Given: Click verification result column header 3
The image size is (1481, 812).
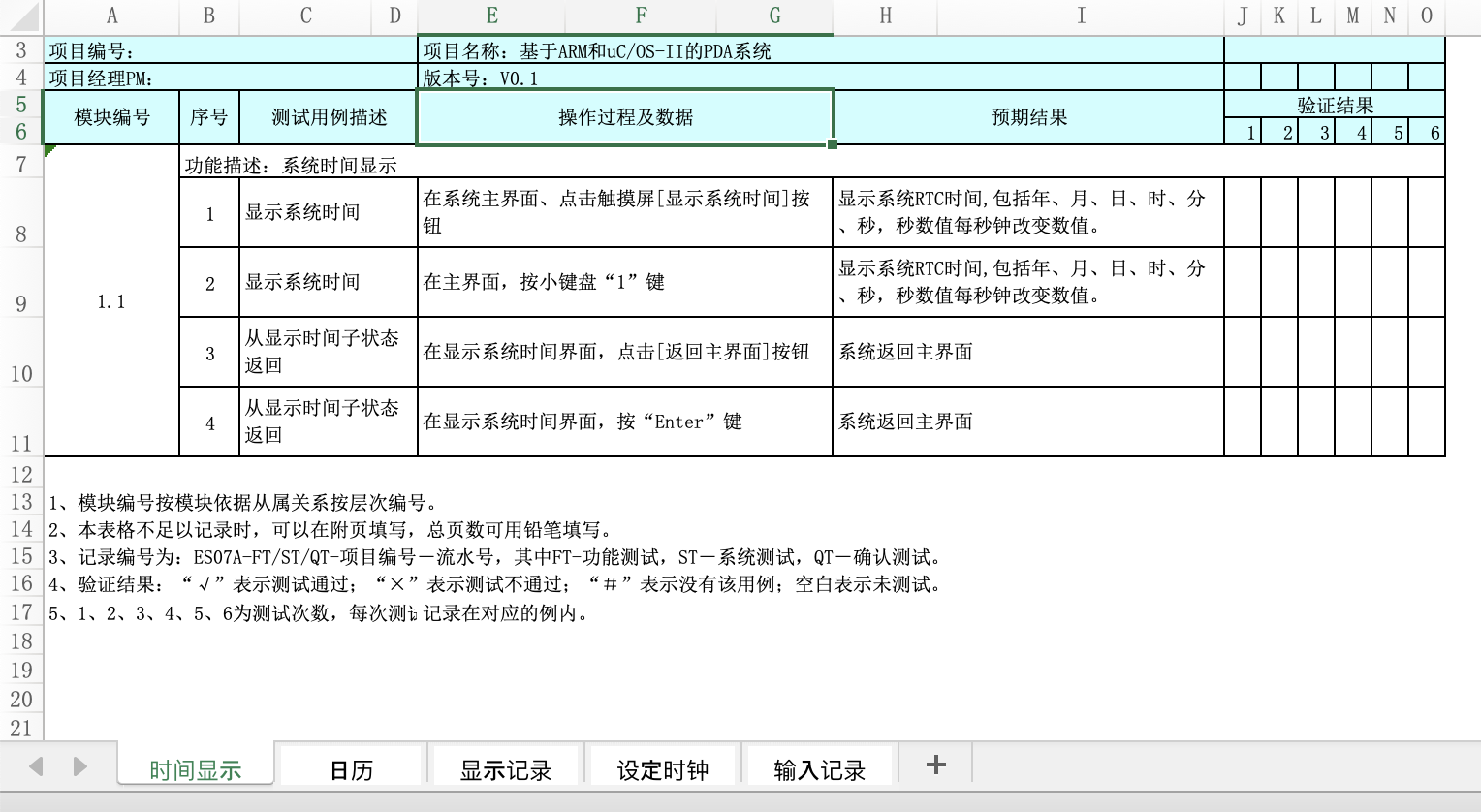Looking at the screenshot, I should click(1316, 132).
